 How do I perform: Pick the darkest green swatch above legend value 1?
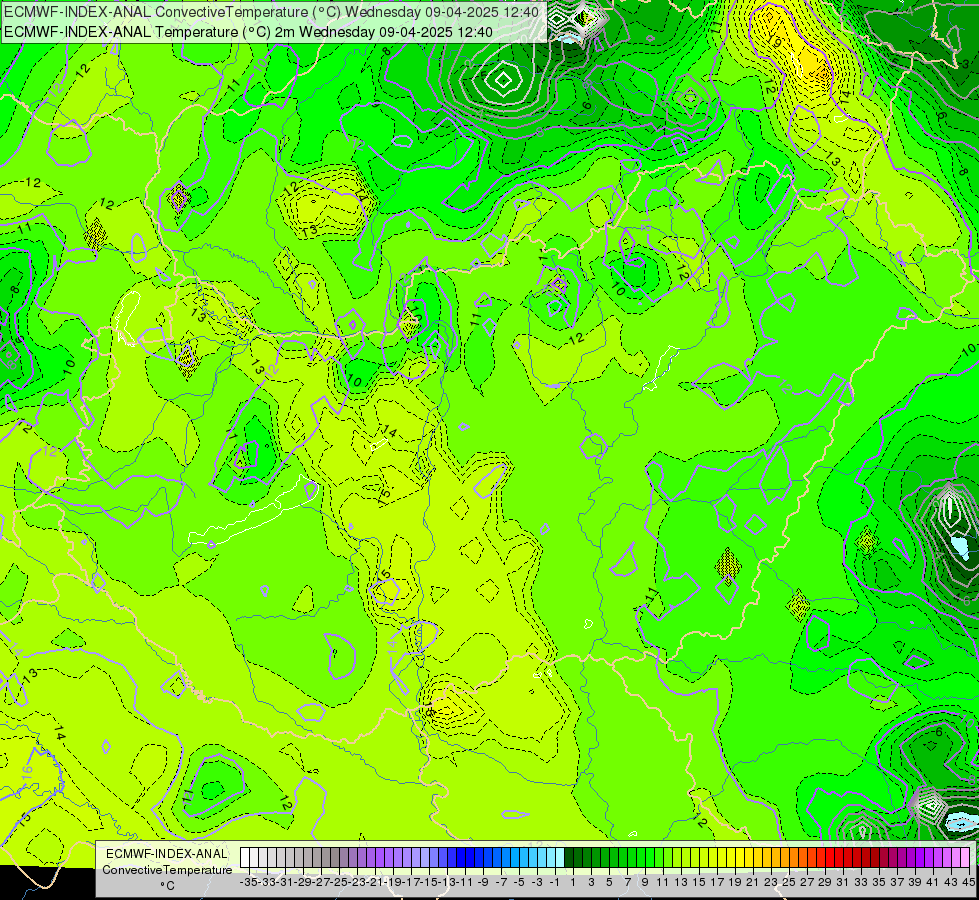(569, 858)
